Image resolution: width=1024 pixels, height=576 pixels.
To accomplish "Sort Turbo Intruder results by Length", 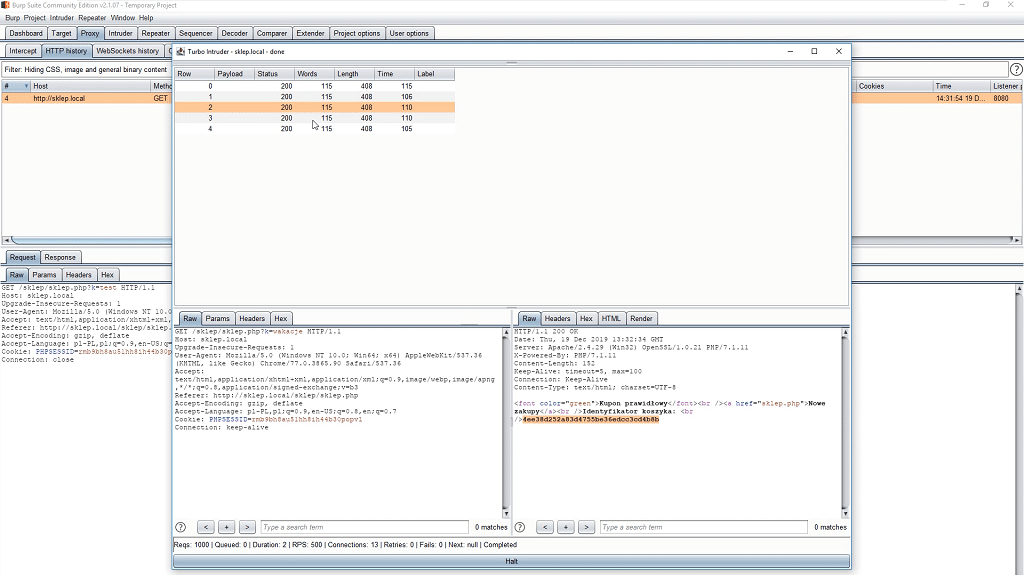I will coord(355,74).
